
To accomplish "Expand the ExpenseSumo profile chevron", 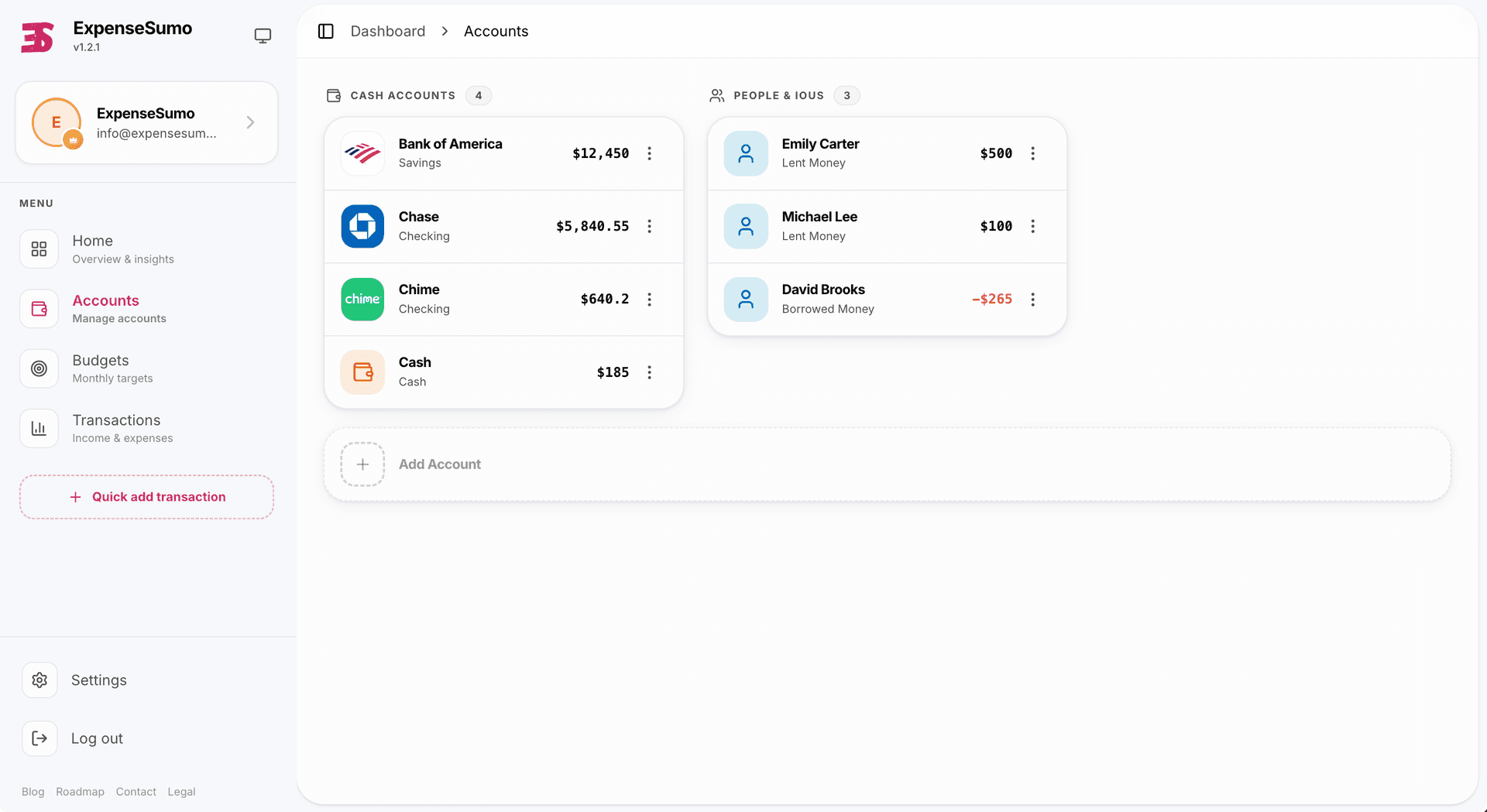I will coord(250,122).
